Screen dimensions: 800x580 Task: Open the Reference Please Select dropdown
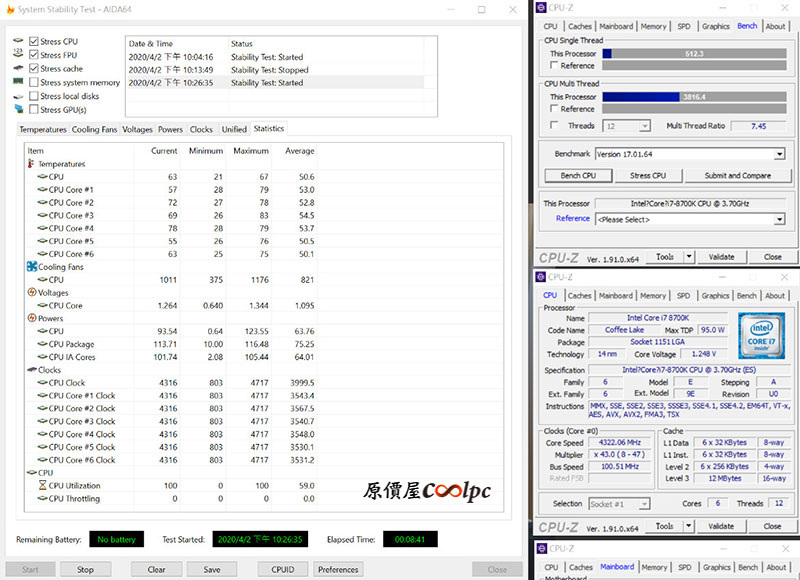tap(779, 219)
